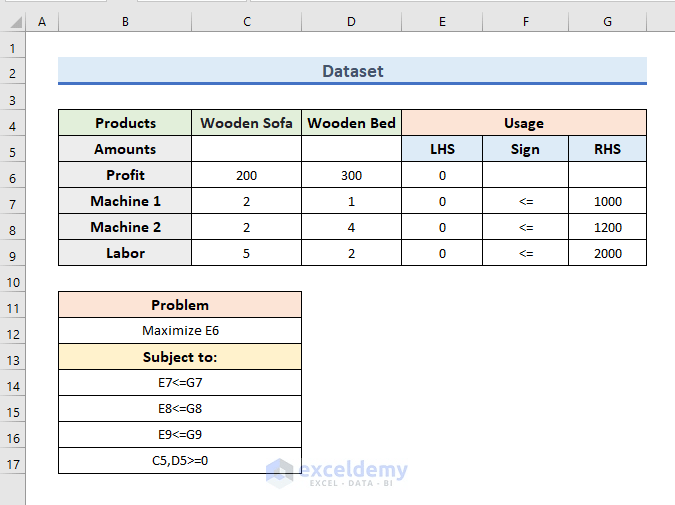675x505 pixels.
Task: Select Machine 1 Wooden Bed value 1
Action: tap(351, 201)
